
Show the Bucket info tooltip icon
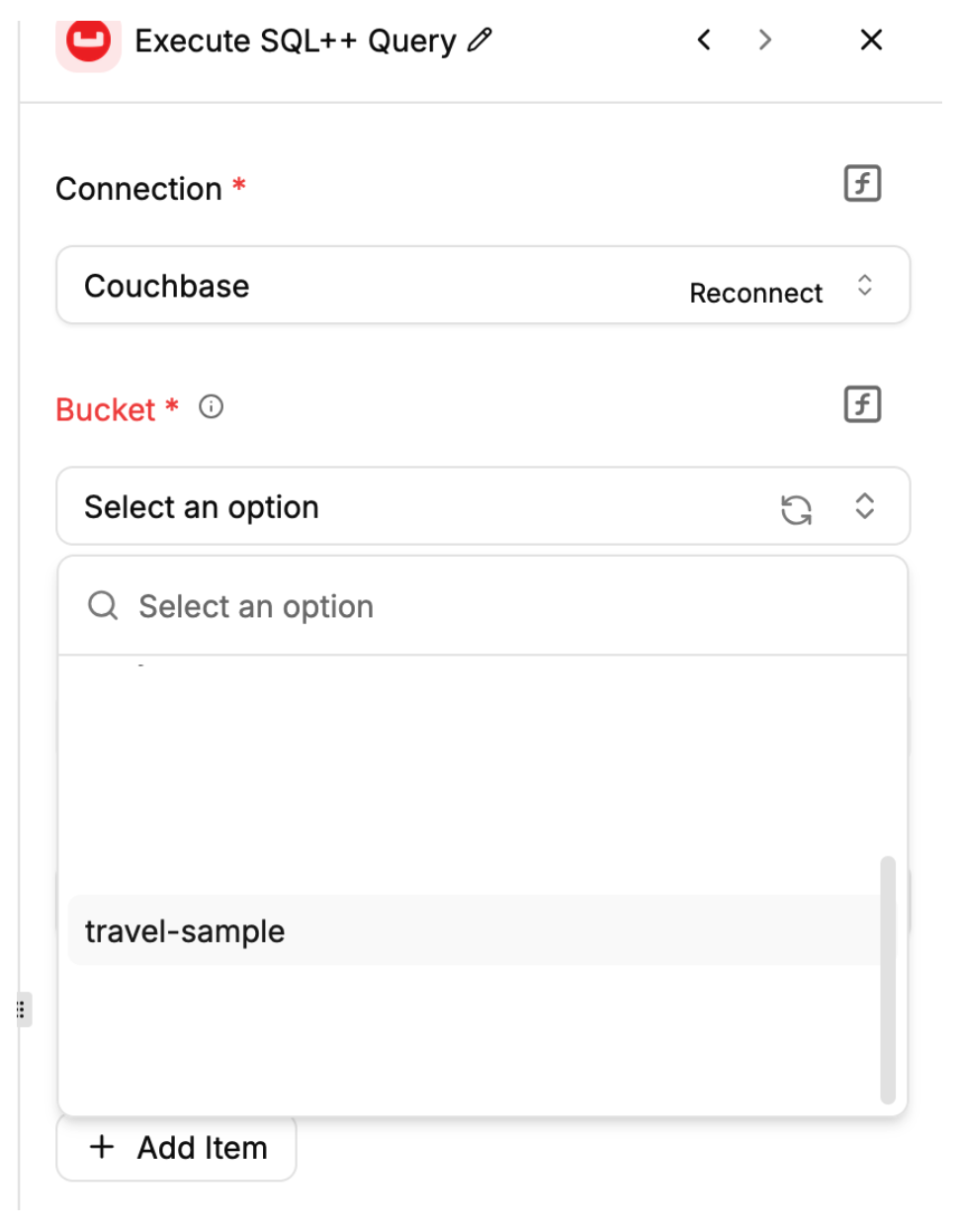pos(211,407)
